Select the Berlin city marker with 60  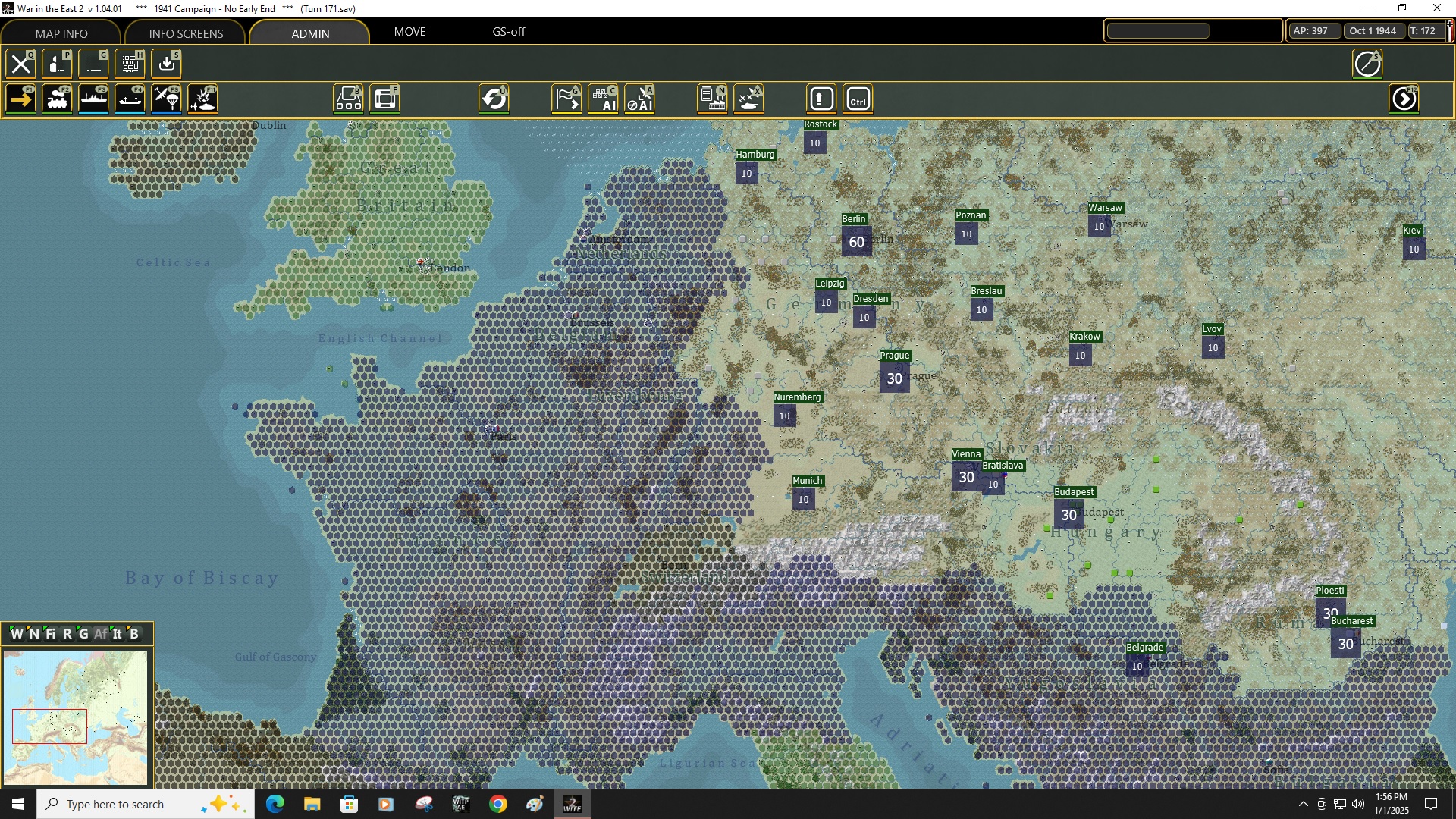click(856, 242)
